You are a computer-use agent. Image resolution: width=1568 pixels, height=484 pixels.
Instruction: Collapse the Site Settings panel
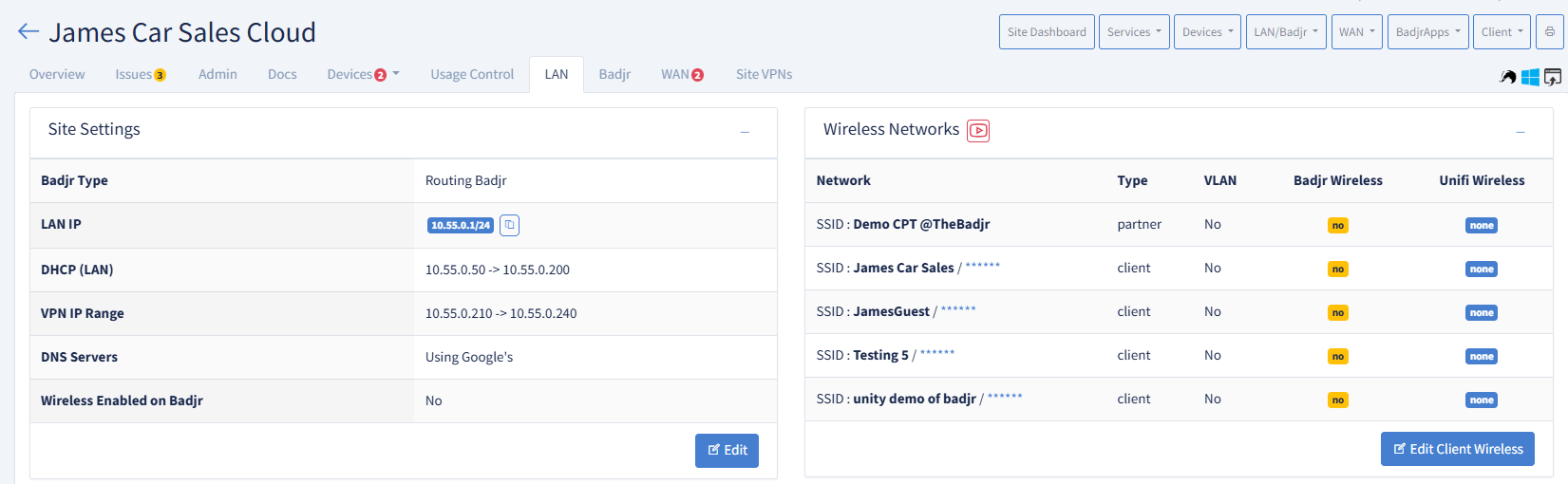pyautogui.click(x=745, y=131)
